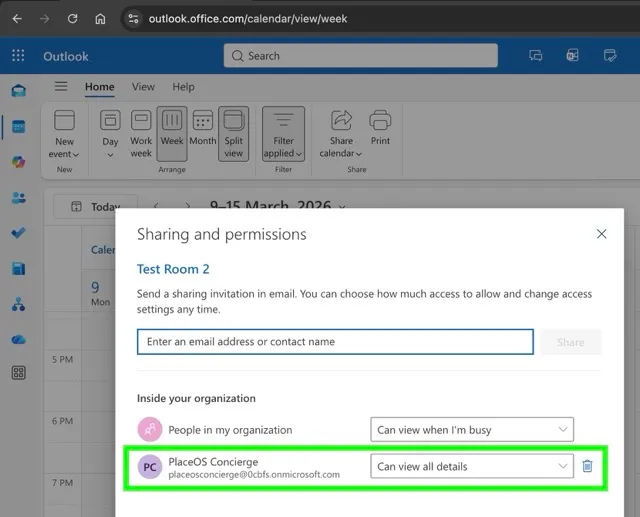This screenshot has height=517, width=640.
Task: Open the Teams chat icon in header
Action: (536, 55)
